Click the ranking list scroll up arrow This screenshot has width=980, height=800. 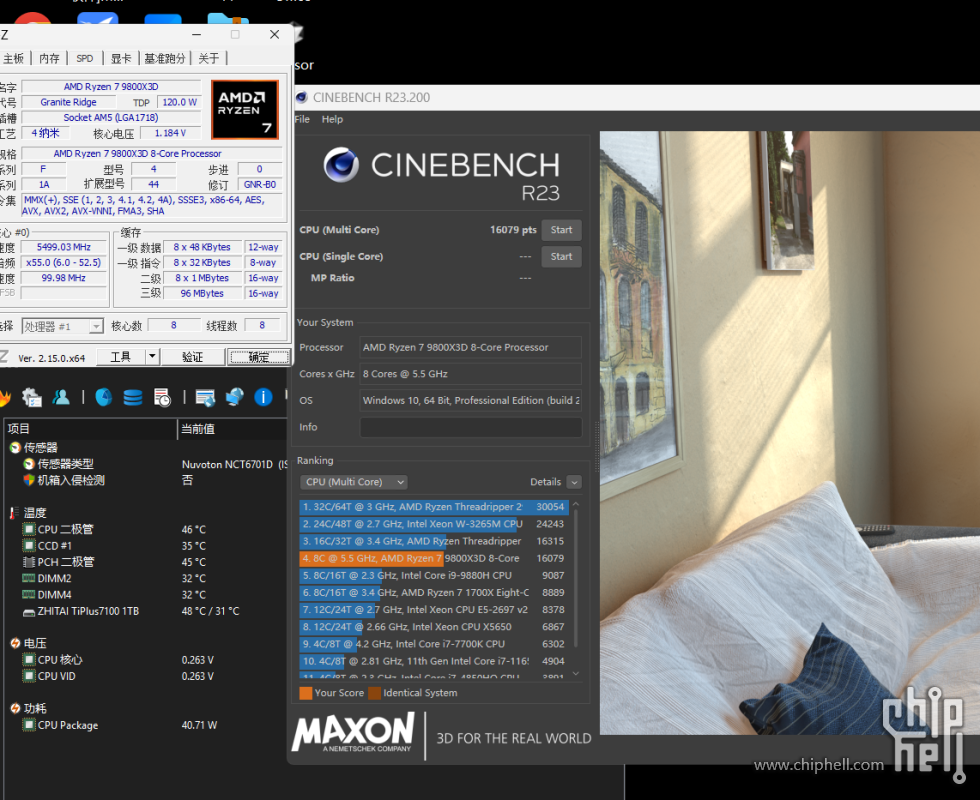(576, 504)
